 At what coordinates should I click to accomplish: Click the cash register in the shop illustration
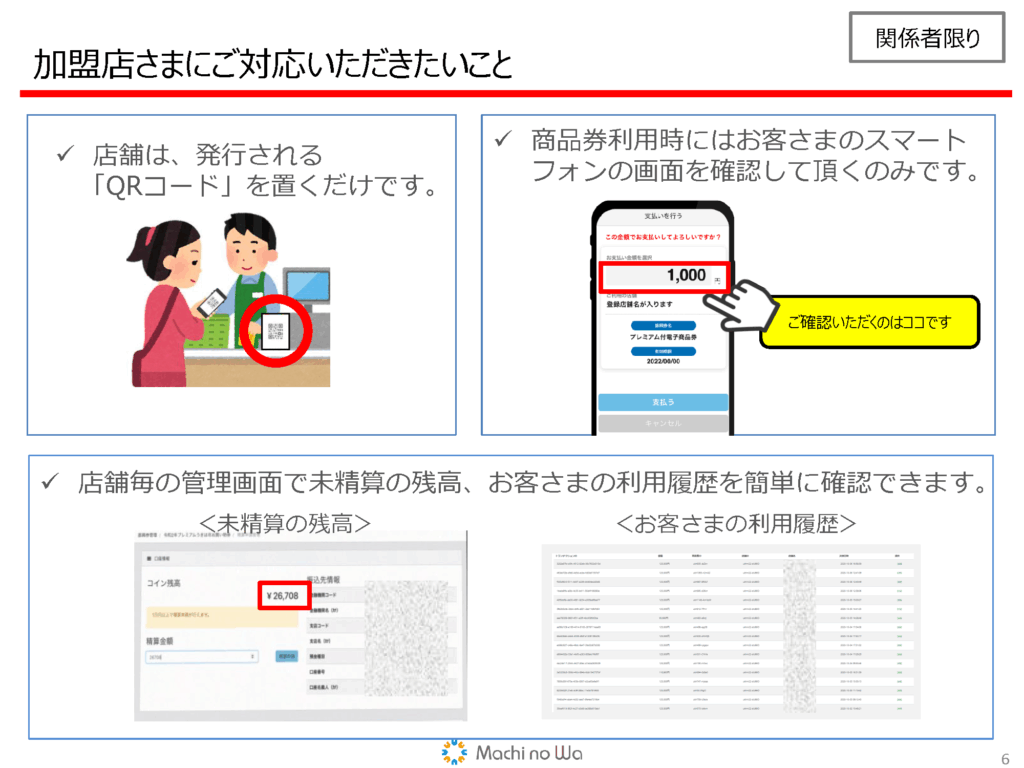tap(305, 287)
